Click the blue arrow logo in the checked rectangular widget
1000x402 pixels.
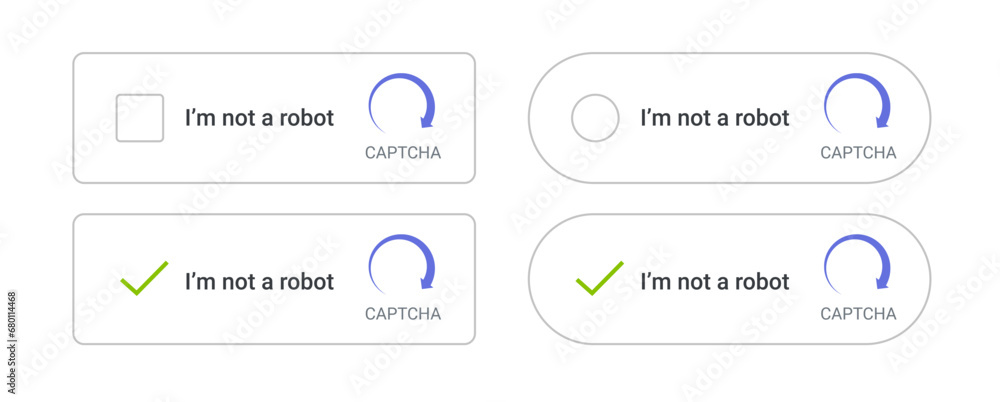point(402,263)
